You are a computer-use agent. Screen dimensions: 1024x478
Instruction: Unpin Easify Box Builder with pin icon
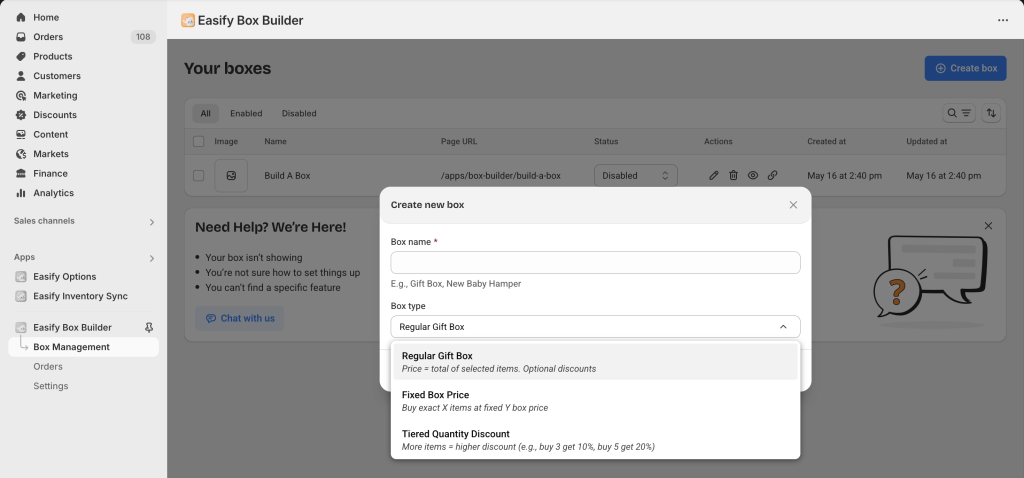(x=148, y=327)
